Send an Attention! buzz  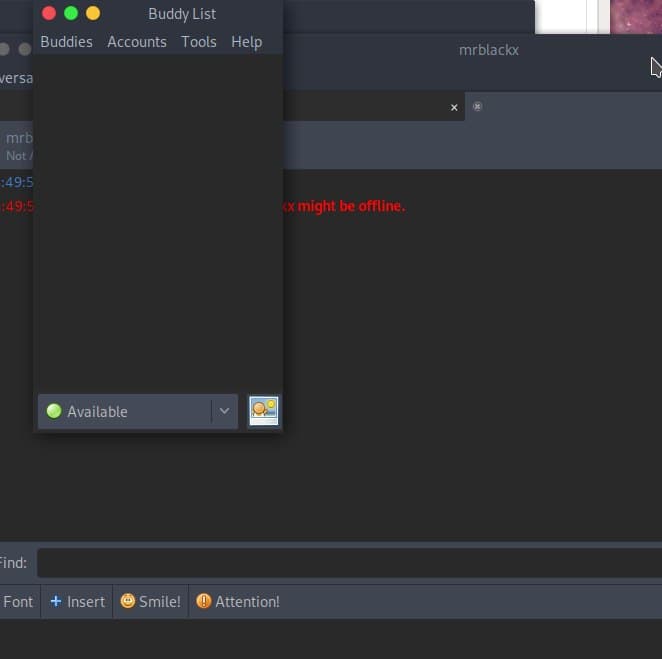[238, 602]
